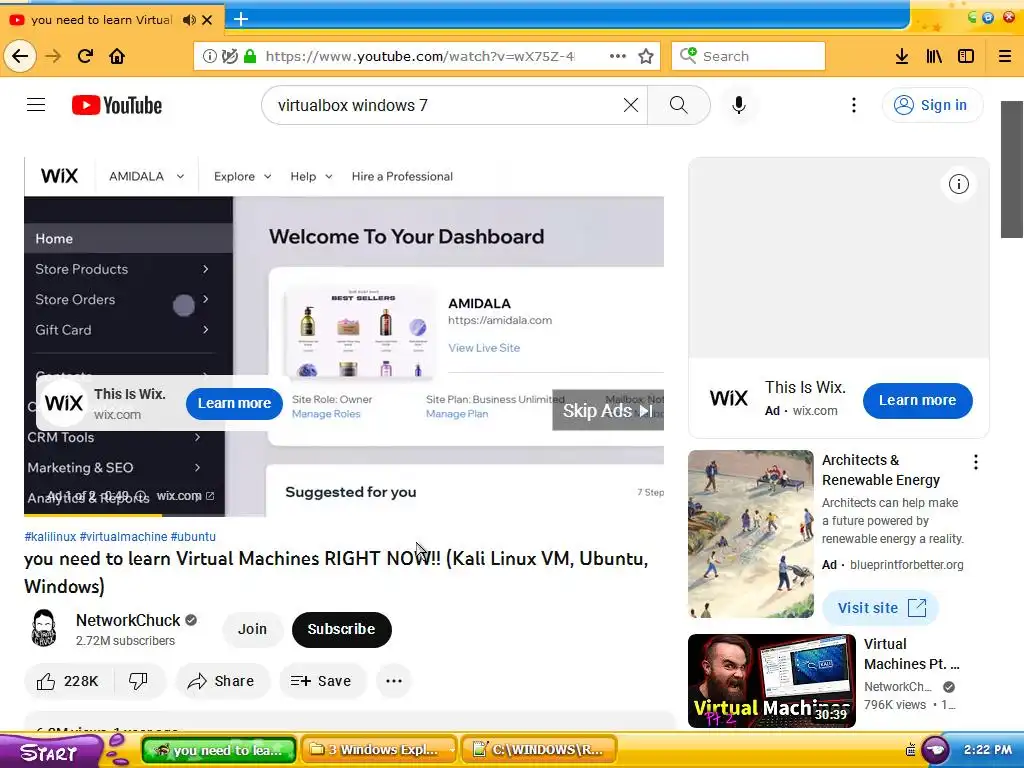
Task: Switch to 'you need to lea...' taskbar button
Action: 219,750
